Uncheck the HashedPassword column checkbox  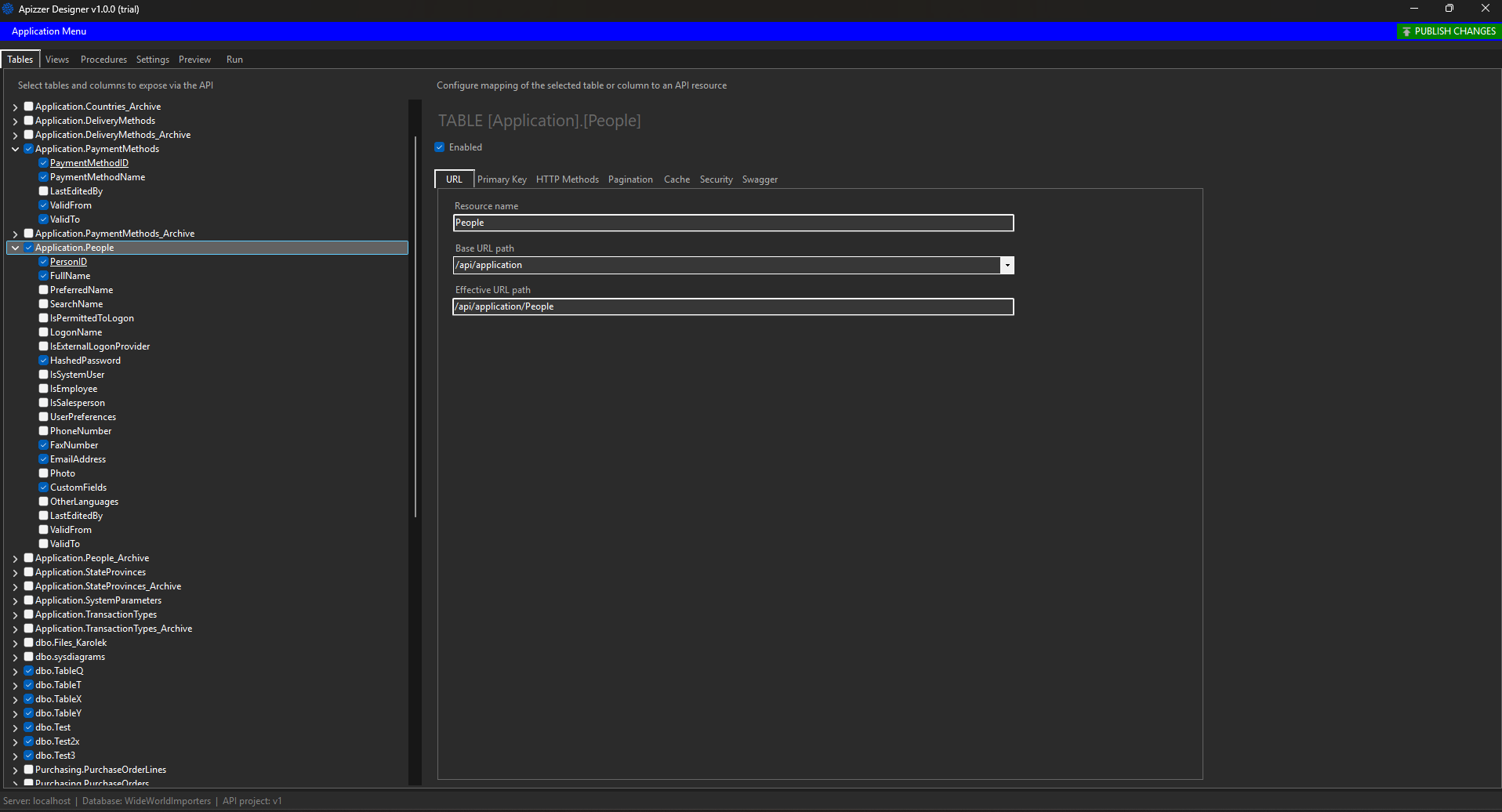tap(43, 361)
